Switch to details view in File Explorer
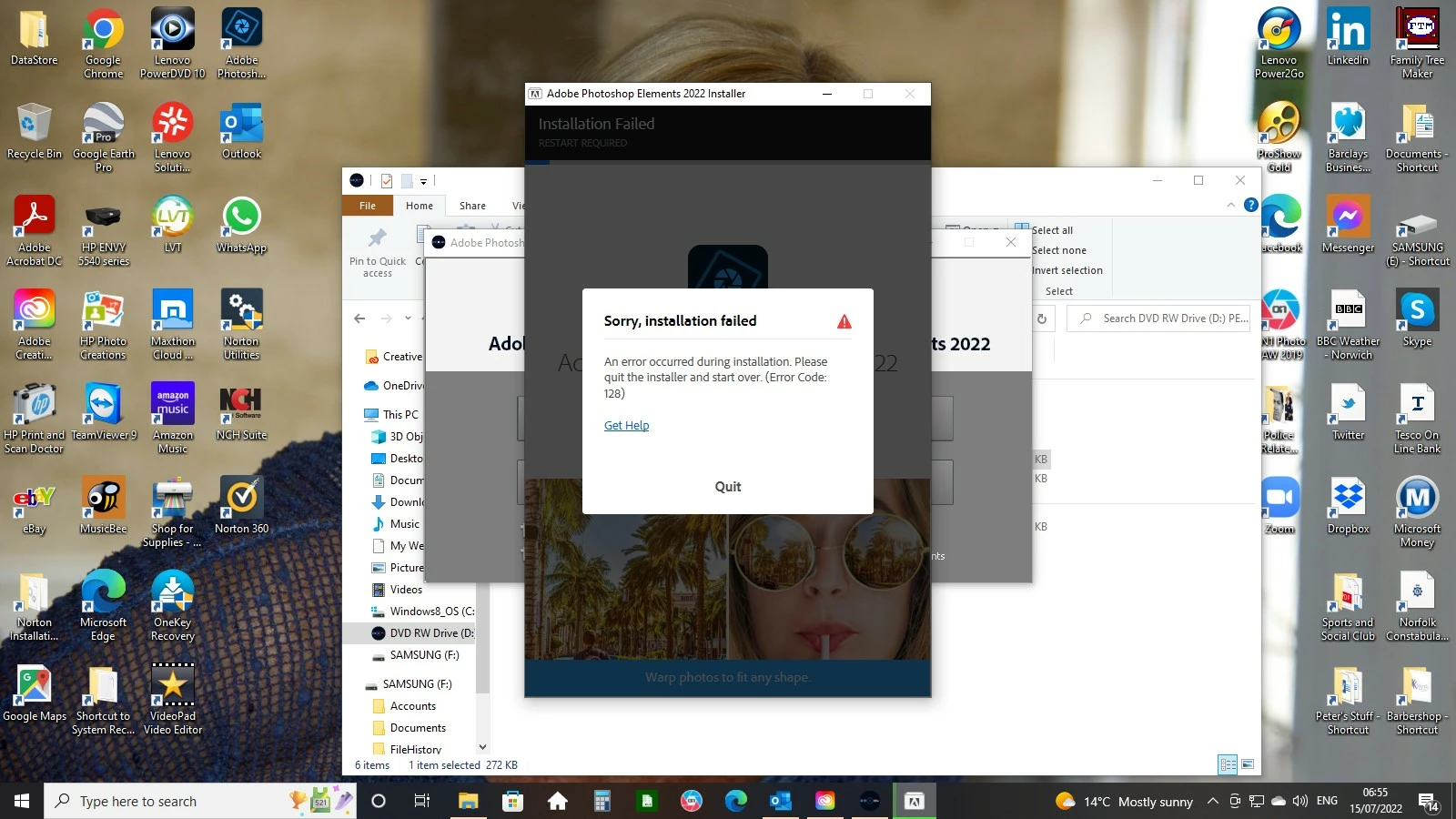The height and width of the screenshot is (819, 1456). tap(1228, 764)
